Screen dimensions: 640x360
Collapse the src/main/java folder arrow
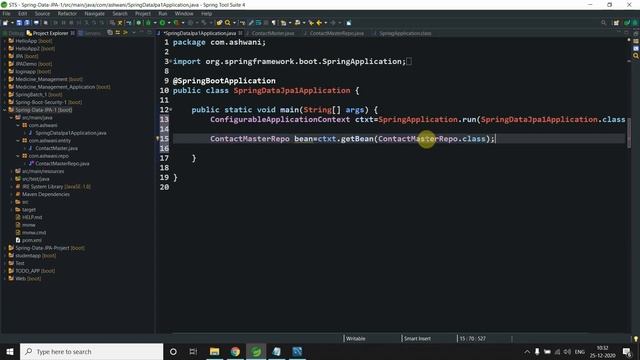pos(11,118)
